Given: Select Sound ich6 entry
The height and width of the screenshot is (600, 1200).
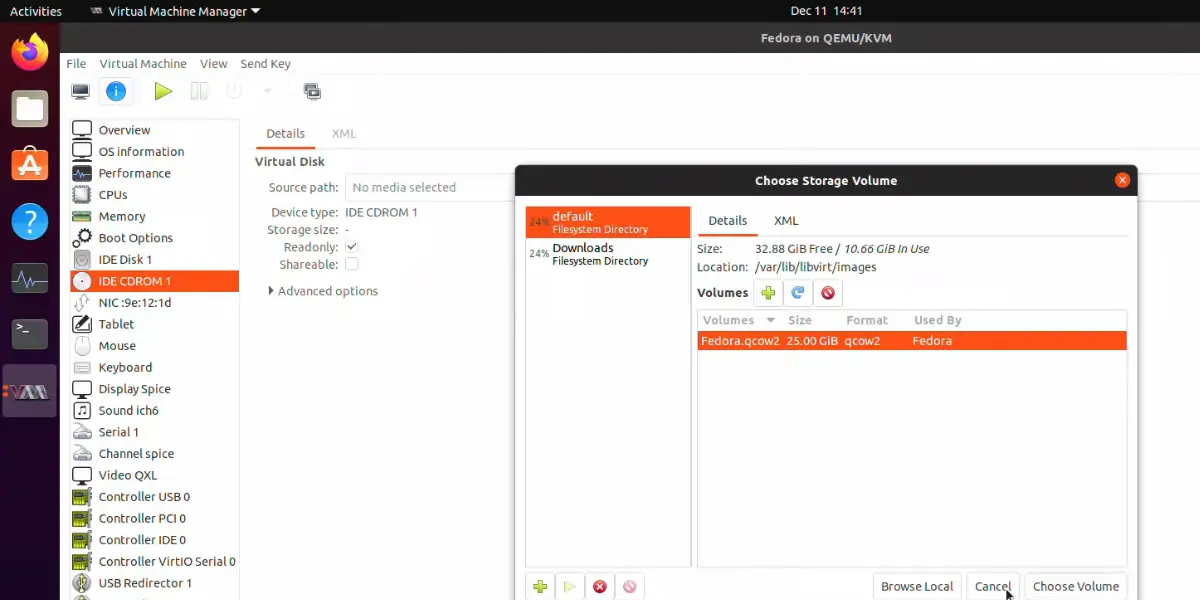Looking at the screenshot, I should (155, 411).
